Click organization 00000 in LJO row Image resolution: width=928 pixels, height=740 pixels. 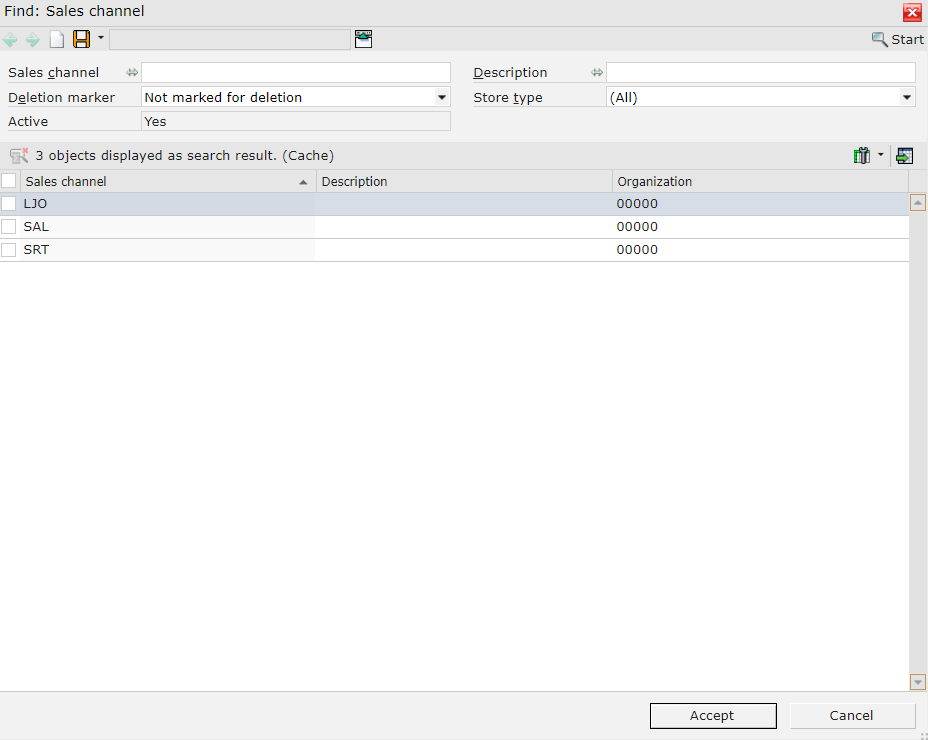637,204
